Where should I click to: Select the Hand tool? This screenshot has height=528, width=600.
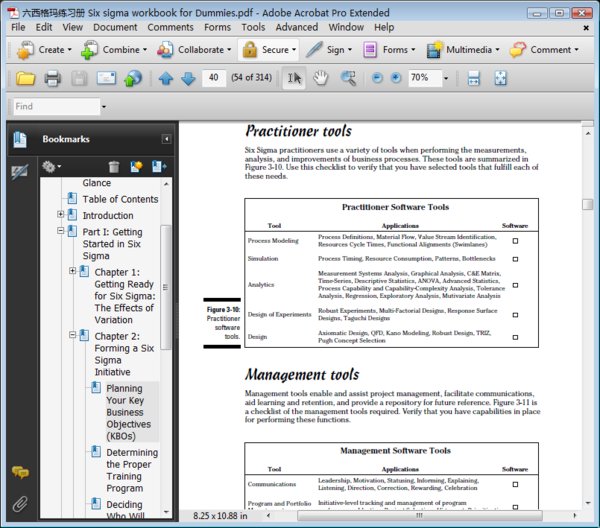(x=321, y=78)
